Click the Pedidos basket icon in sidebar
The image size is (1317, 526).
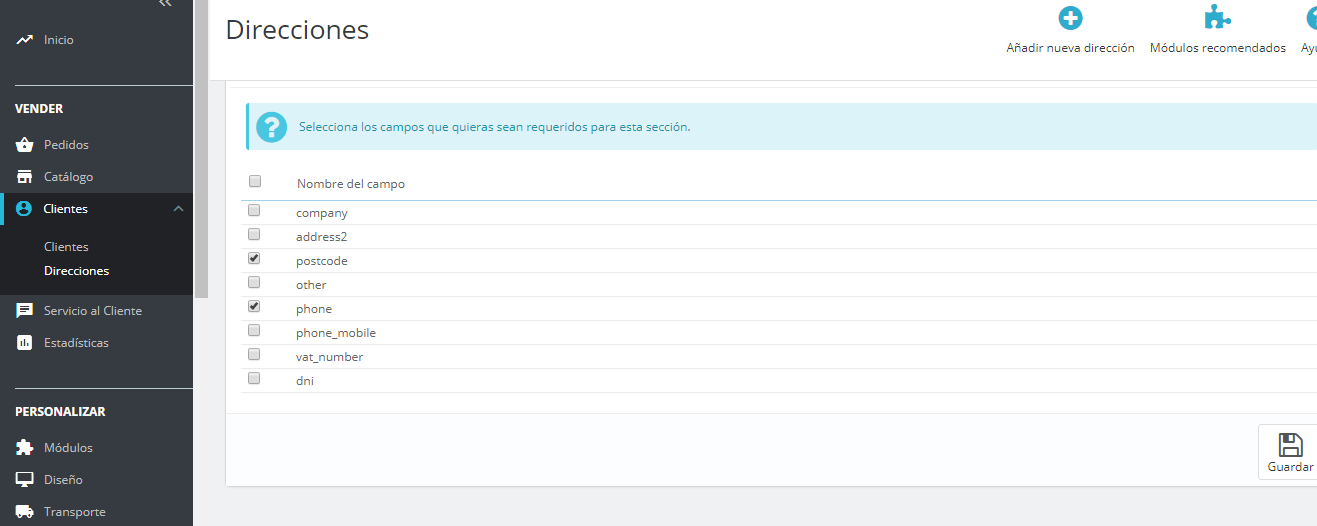click(25, 145)
